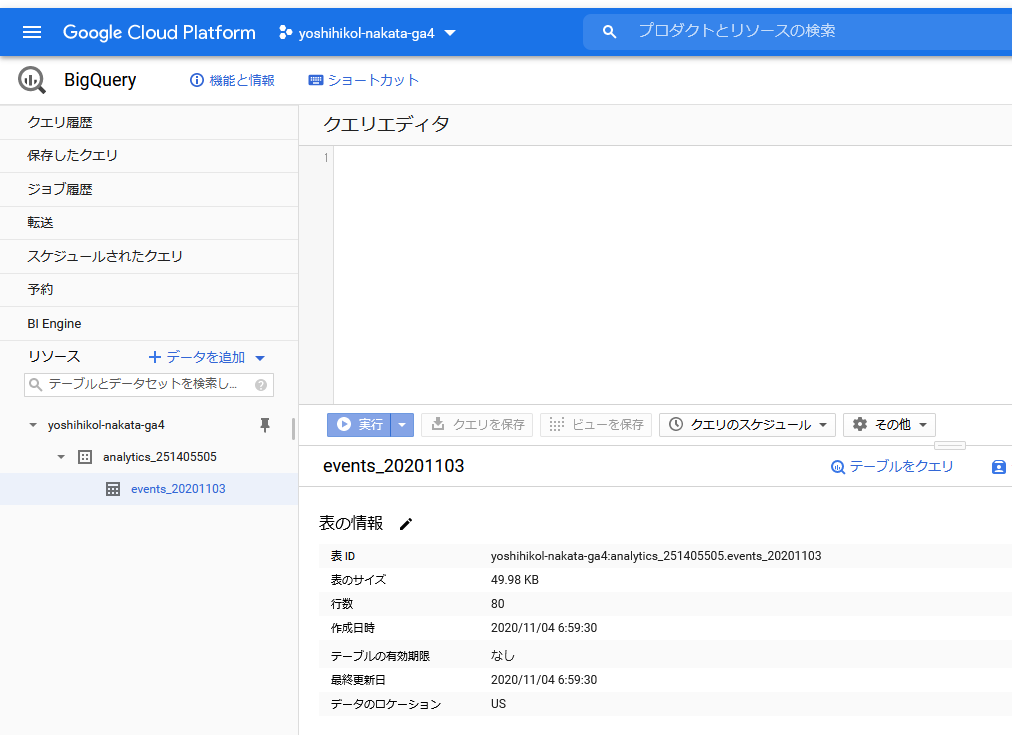Open the run options dropdown arrow
1012x735 pixels.
coord(402,425)
